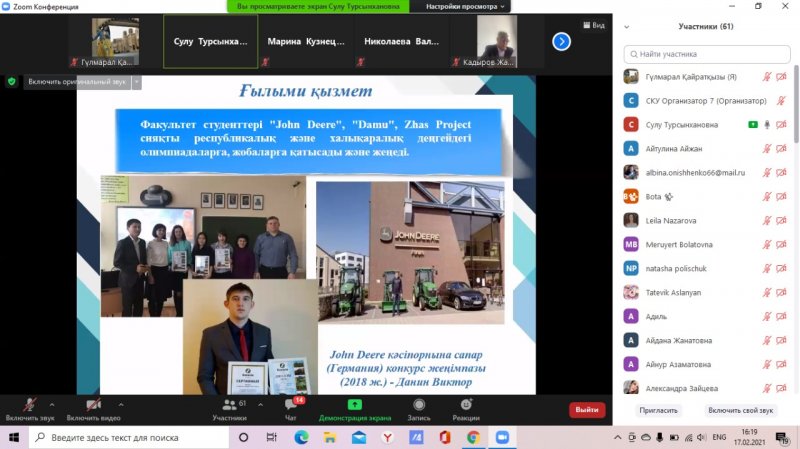Click the Запись record button
Image resolution: width=800 pixels, height=449 pixels.
[419, 410]
